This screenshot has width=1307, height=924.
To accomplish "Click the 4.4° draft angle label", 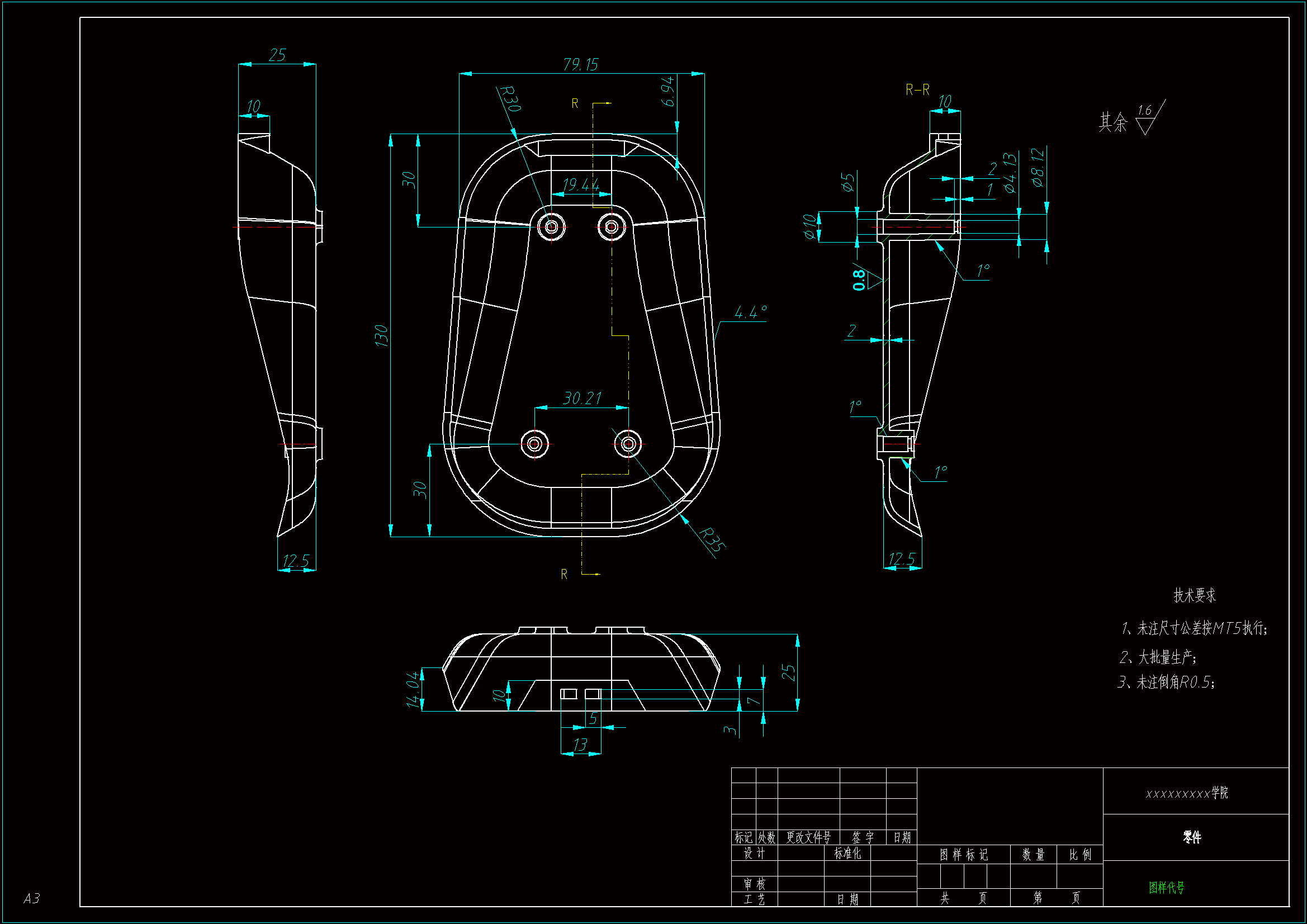I will [x=750, y=312].
